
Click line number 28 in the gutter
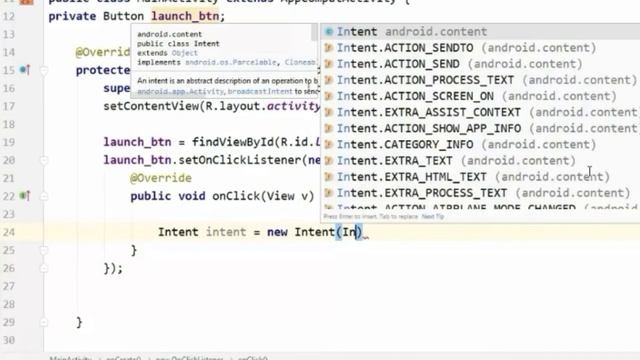tap(9, 304)
